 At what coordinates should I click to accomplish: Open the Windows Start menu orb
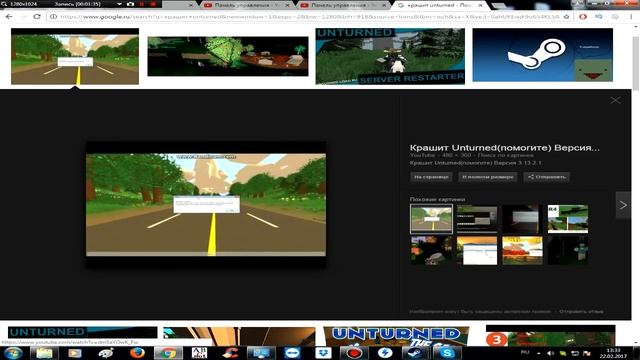point(13,353)
